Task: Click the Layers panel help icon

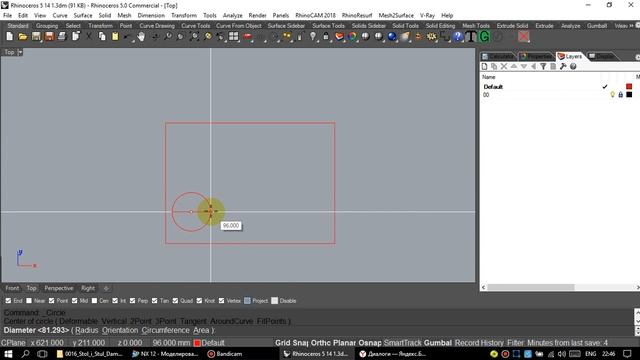Action: 573,66
